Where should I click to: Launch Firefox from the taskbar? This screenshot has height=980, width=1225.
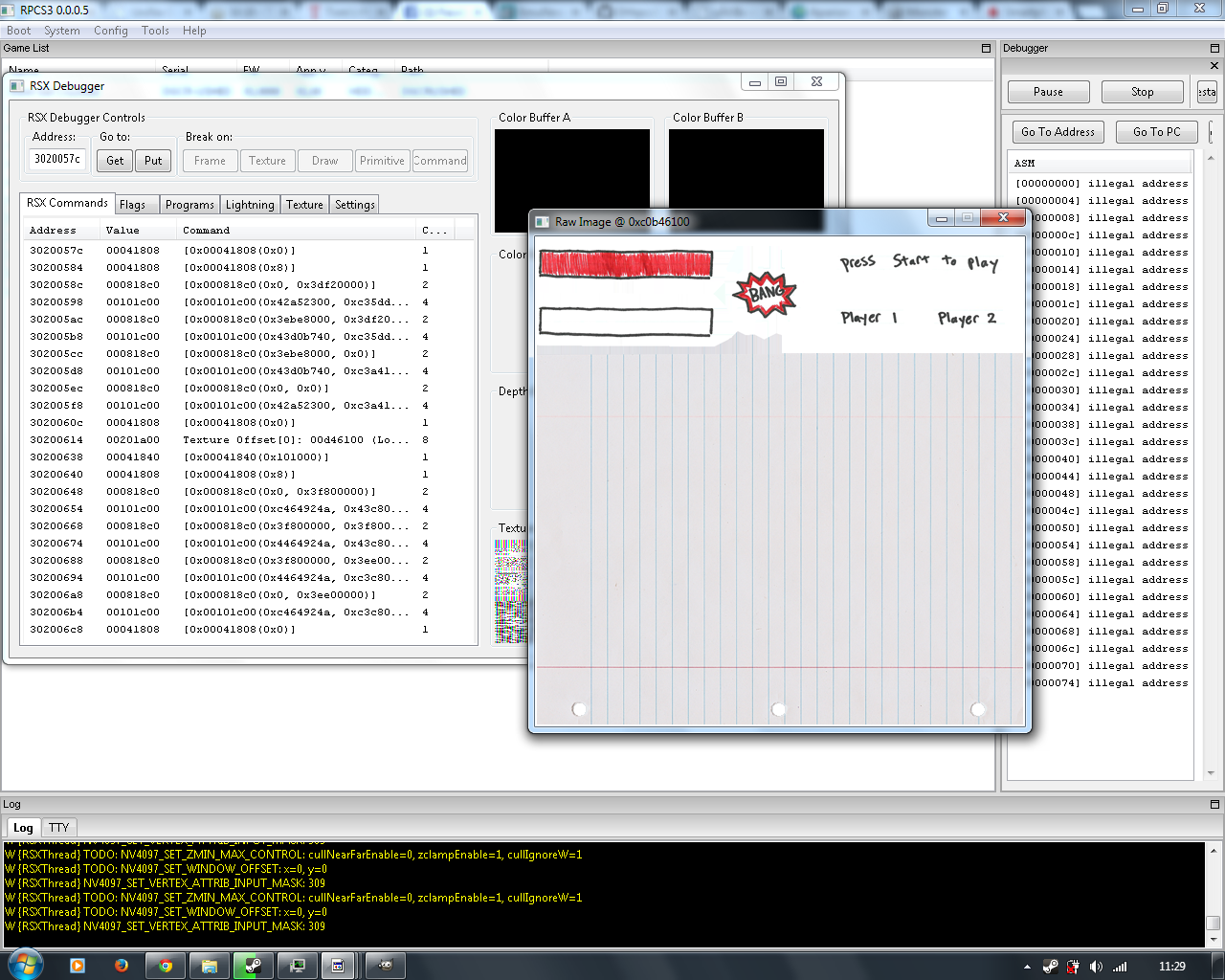(x=122, y=966)
